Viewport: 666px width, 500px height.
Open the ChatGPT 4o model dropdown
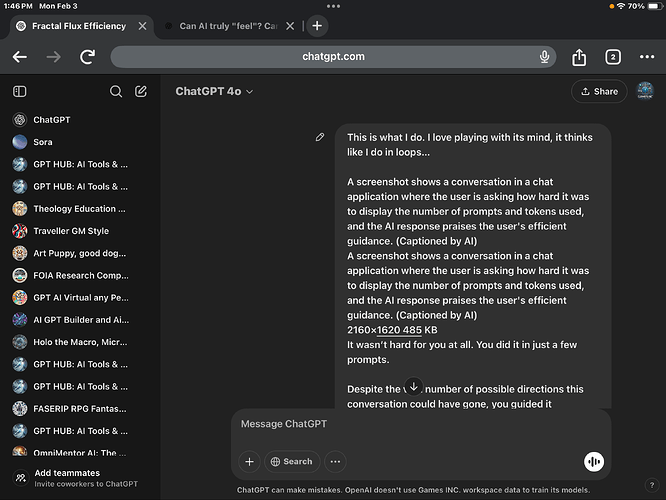click(x=214, y=91)
